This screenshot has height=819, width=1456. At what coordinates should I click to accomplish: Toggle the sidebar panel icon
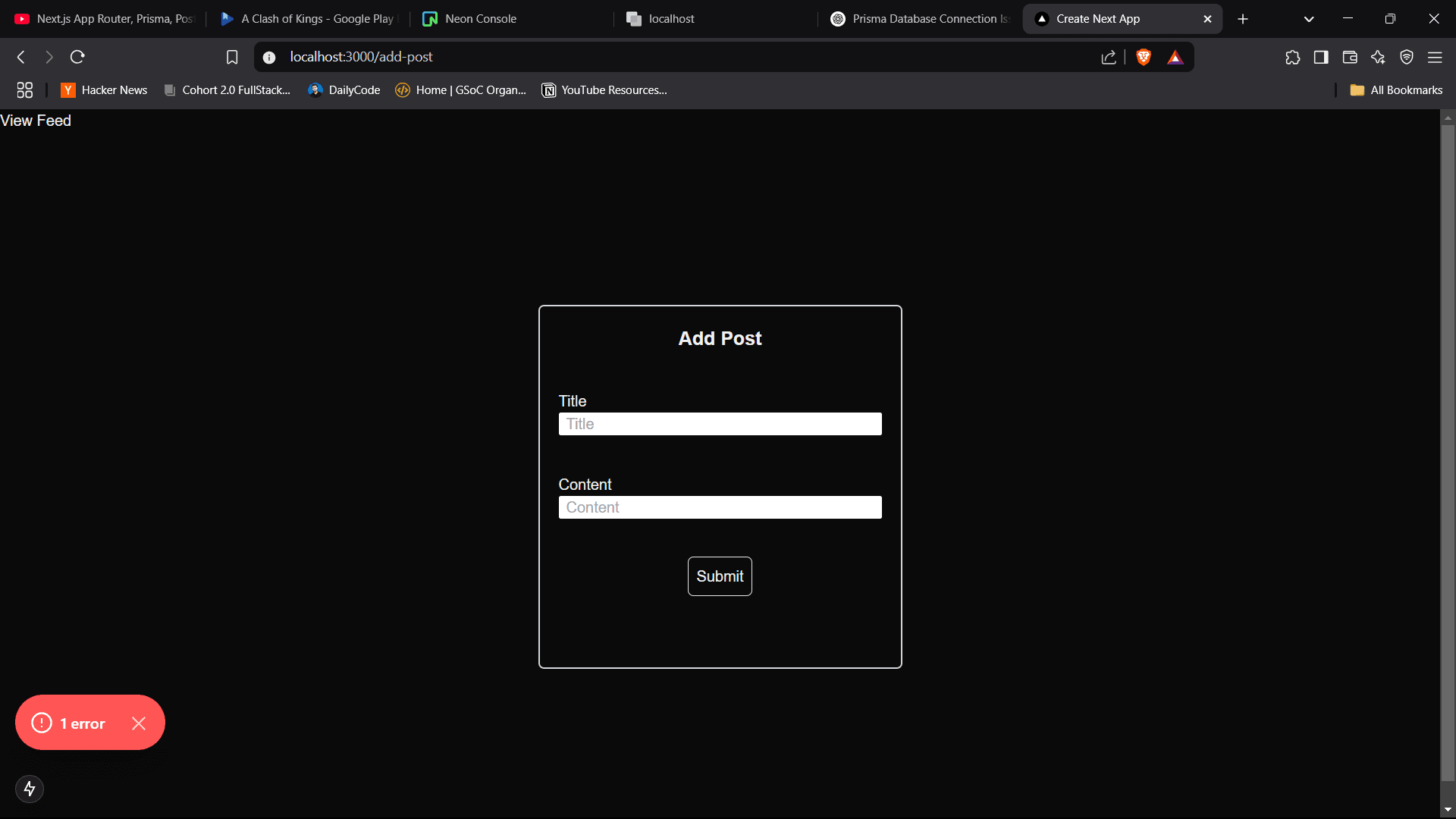pos(1321,57)
